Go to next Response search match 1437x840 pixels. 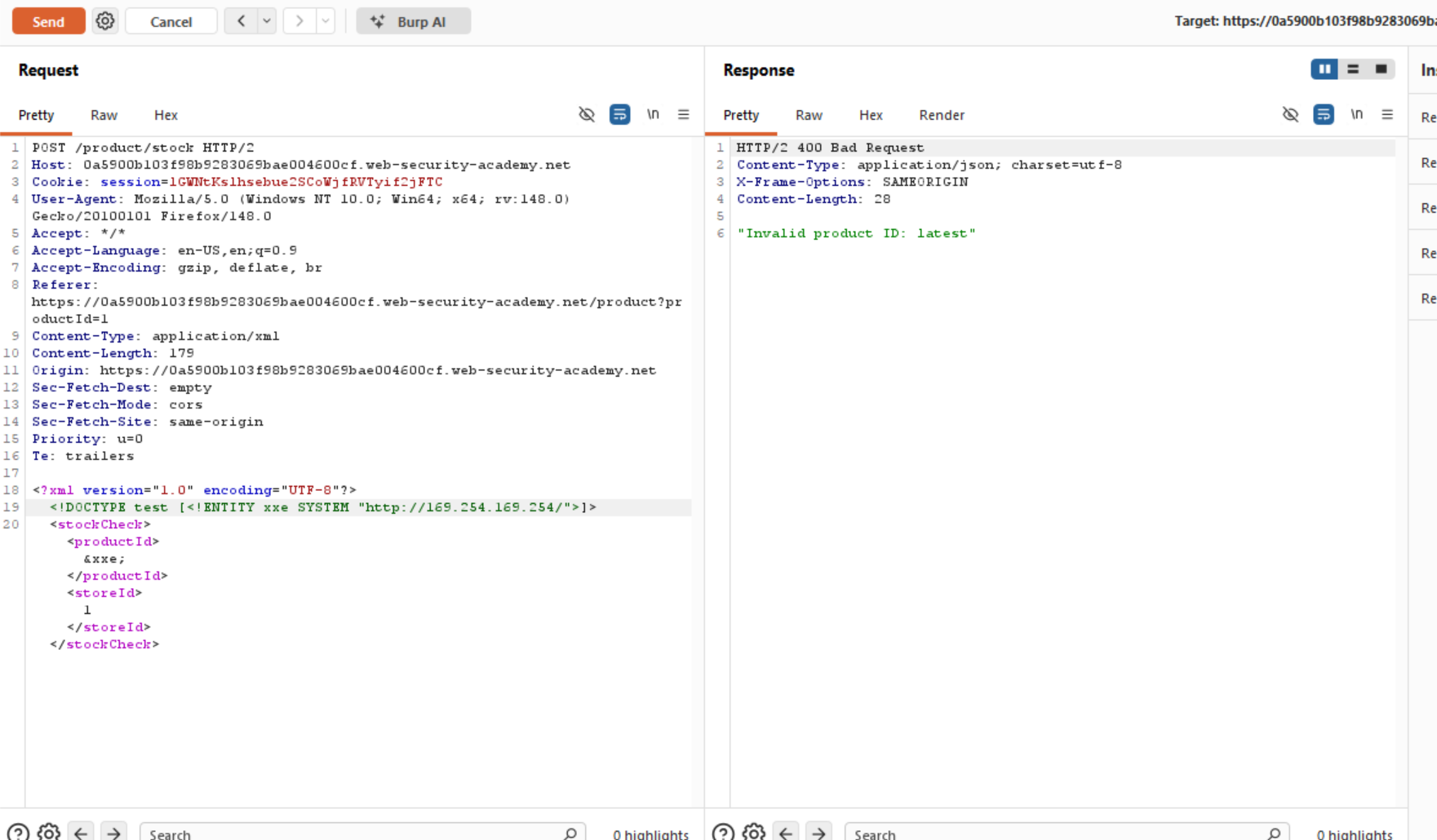coord(818,833)
